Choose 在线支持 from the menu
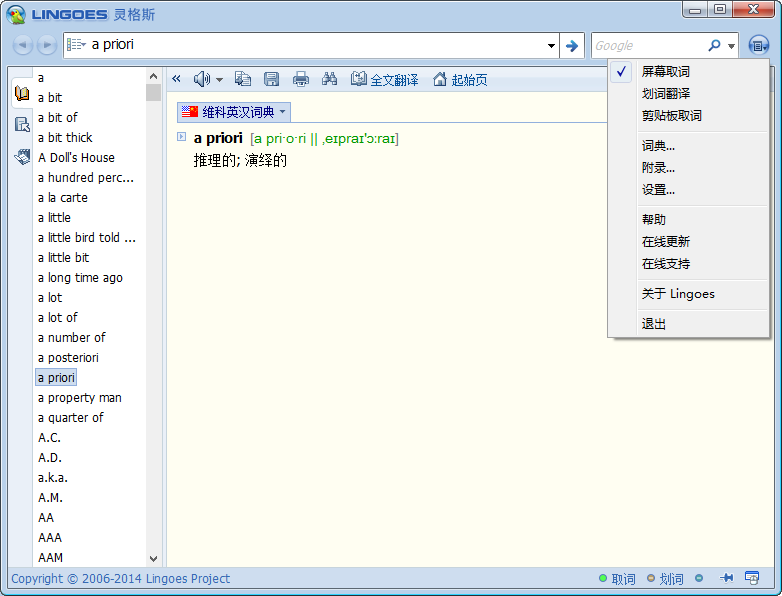 pyautogui.click(x=688, y=263)
